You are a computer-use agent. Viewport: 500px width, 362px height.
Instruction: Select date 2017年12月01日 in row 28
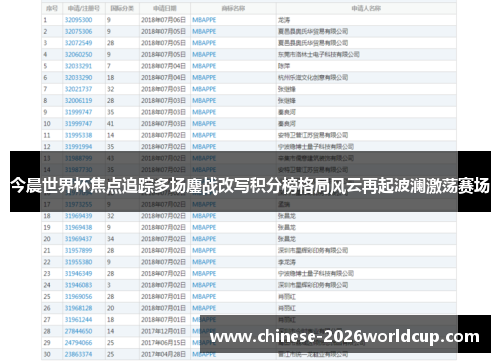point(163,331)
